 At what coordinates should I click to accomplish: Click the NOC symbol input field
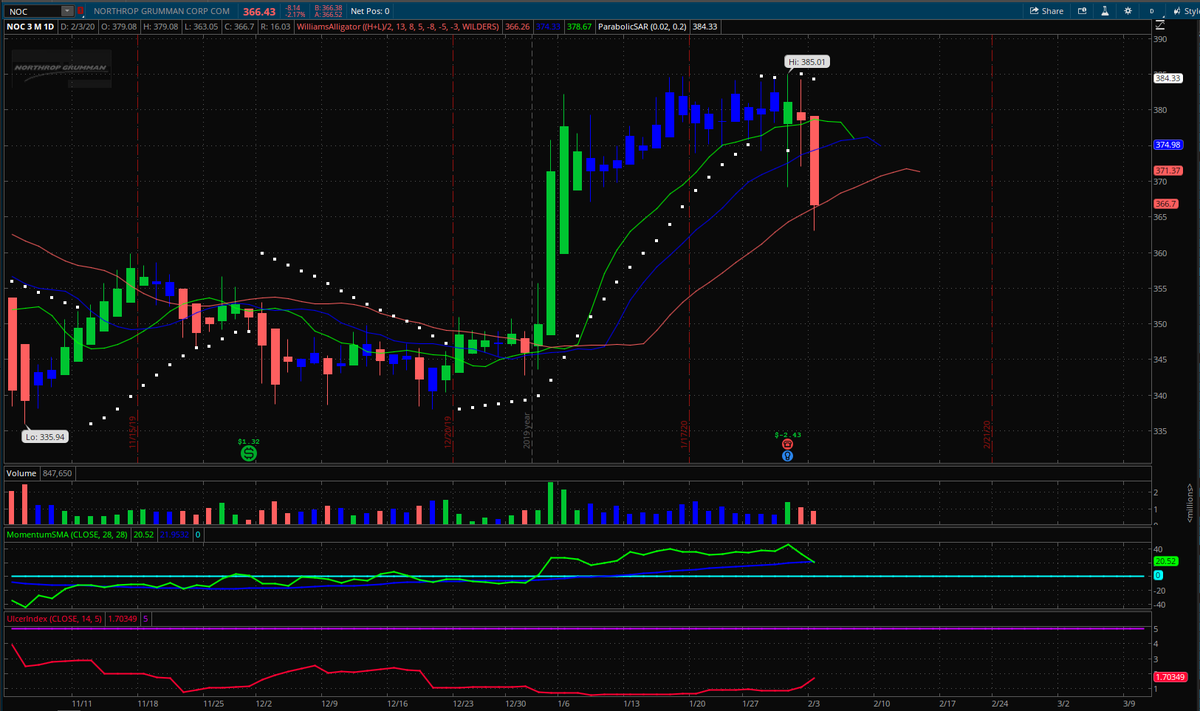(x=32, y=10)
